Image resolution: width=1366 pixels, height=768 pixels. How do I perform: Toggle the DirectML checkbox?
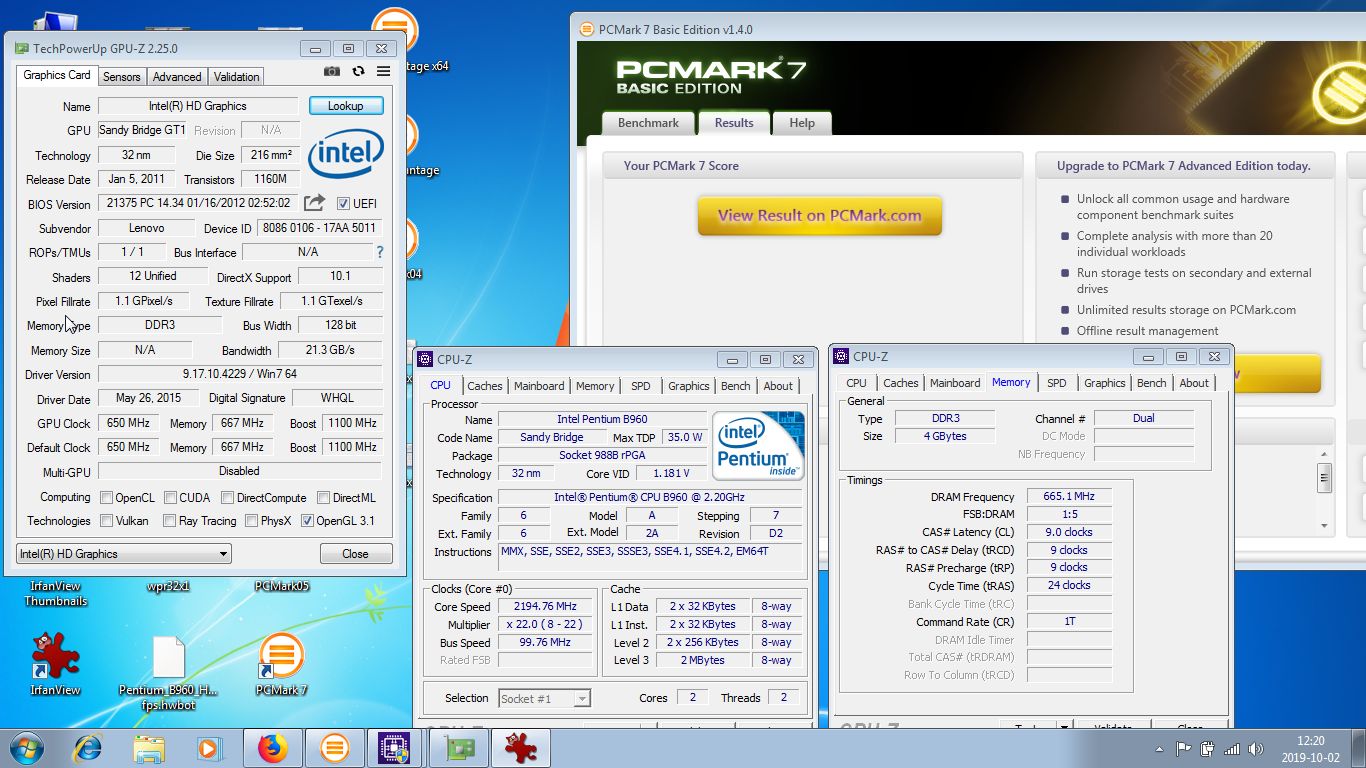tap(323, 497)
